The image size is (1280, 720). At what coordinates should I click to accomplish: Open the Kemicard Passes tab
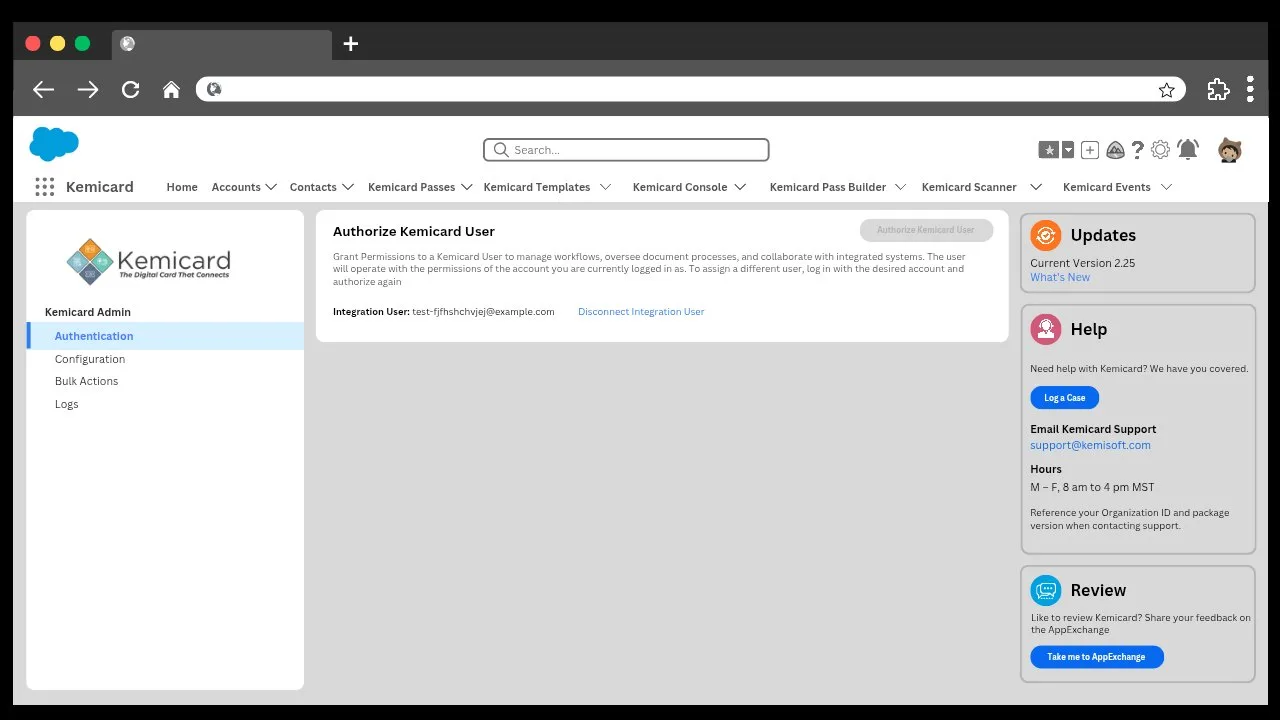click(x=411, y=187)
